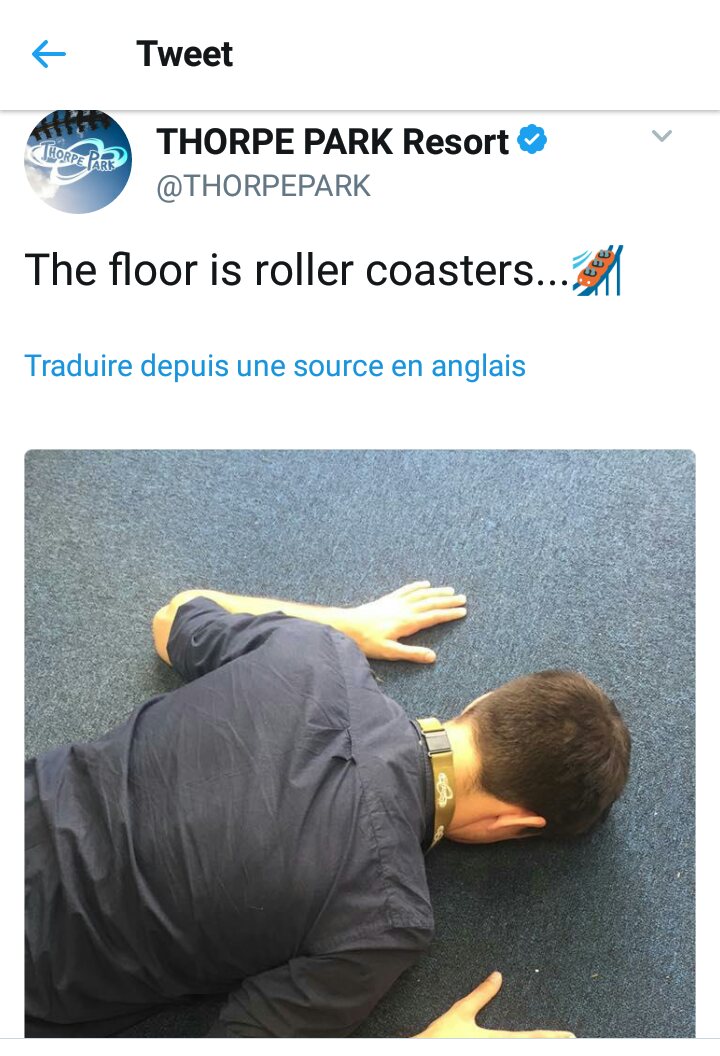Viewport: 720px width, 1056px height.
Task: Tap the roller coaster emoji
Action: click(598, 271)
